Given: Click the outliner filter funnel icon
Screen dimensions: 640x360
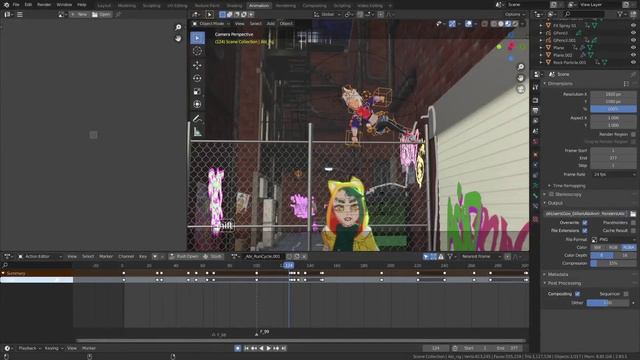Looking at the screenshot, I should (620, 14).
